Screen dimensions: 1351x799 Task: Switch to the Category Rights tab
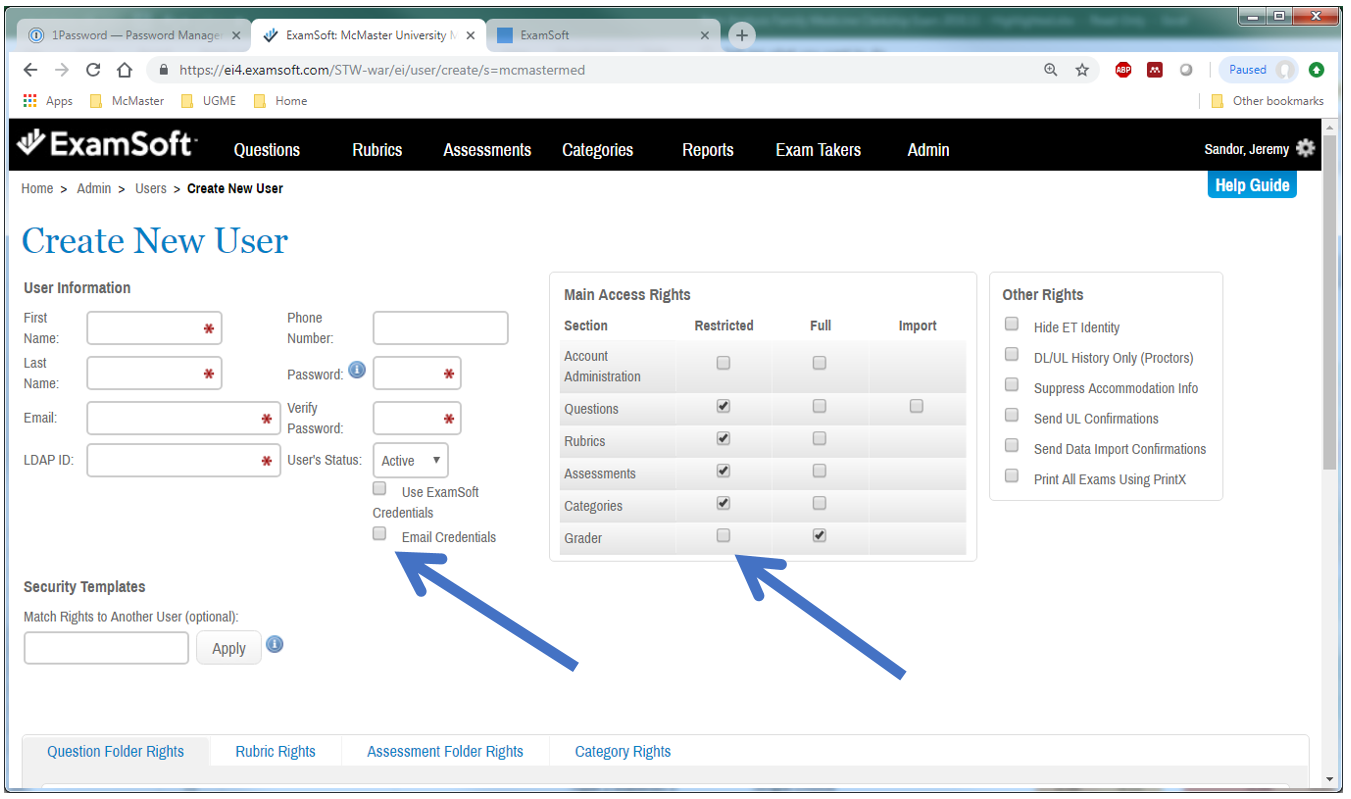[x=623, y=751]
